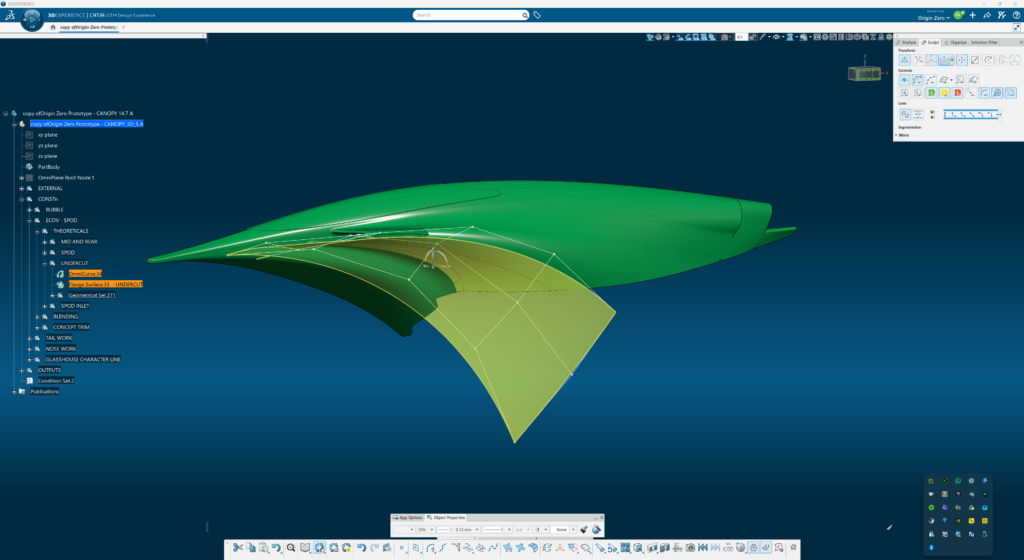Click the paintbrush icon in Object Properties
Viewport: 1024px width, 560px height.
click(584, 529)
